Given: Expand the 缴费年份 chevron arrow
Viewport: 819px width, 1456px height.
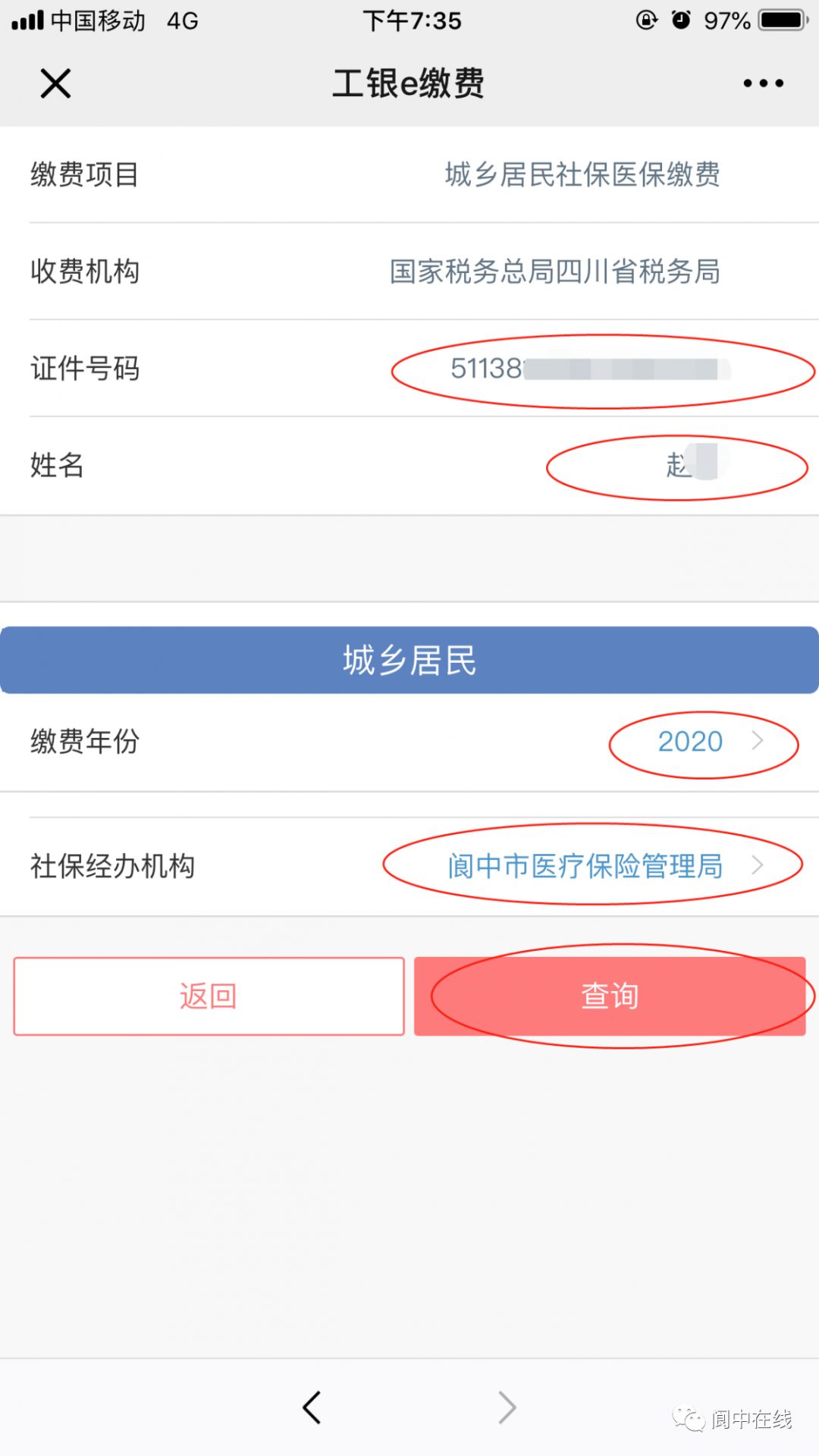Looking at the screenshot, I should 757,741.
